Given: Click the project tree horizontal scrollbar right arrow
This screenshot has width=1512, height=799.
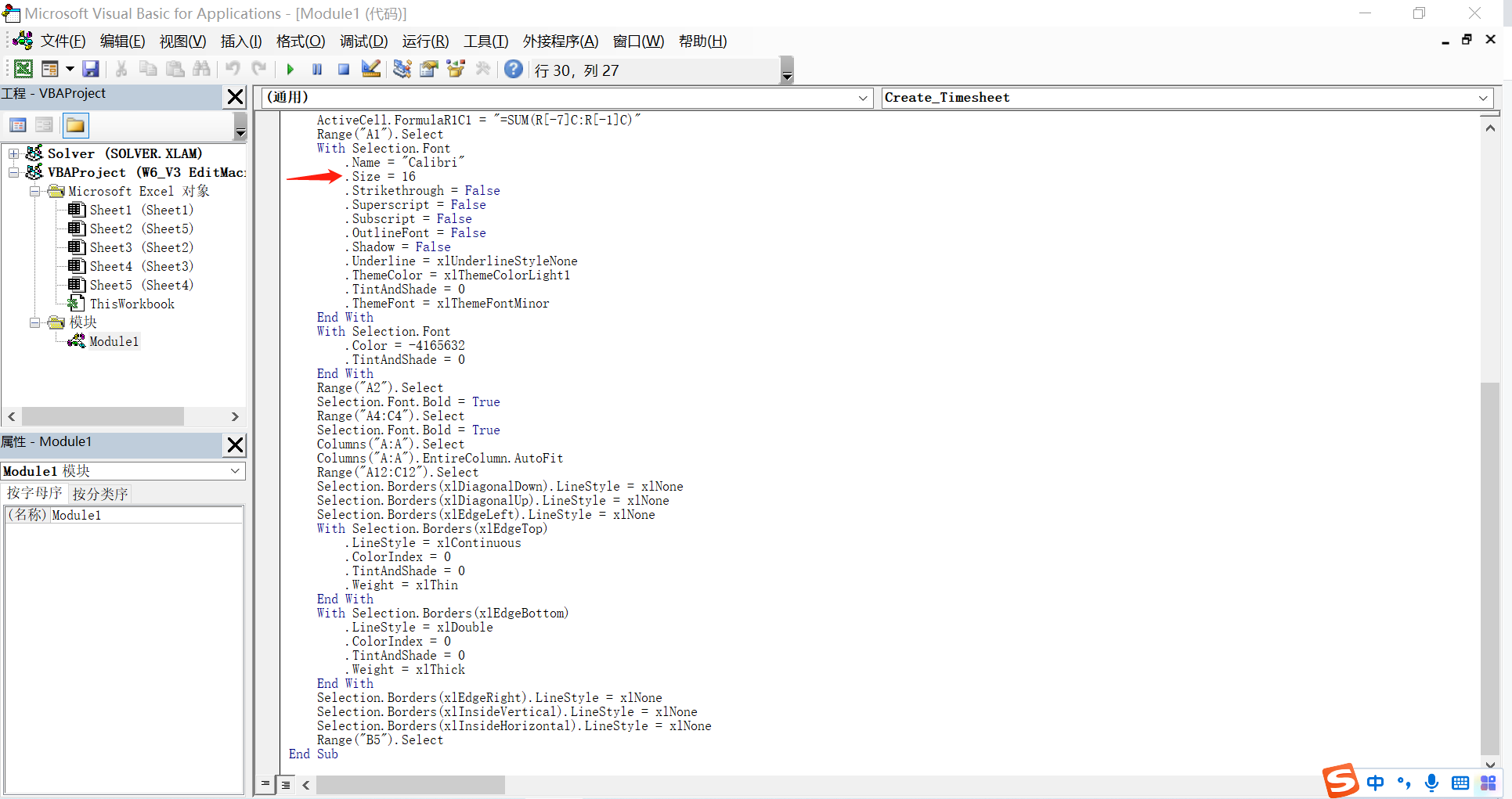Looking at the screenshot, I should pos(235,416).
